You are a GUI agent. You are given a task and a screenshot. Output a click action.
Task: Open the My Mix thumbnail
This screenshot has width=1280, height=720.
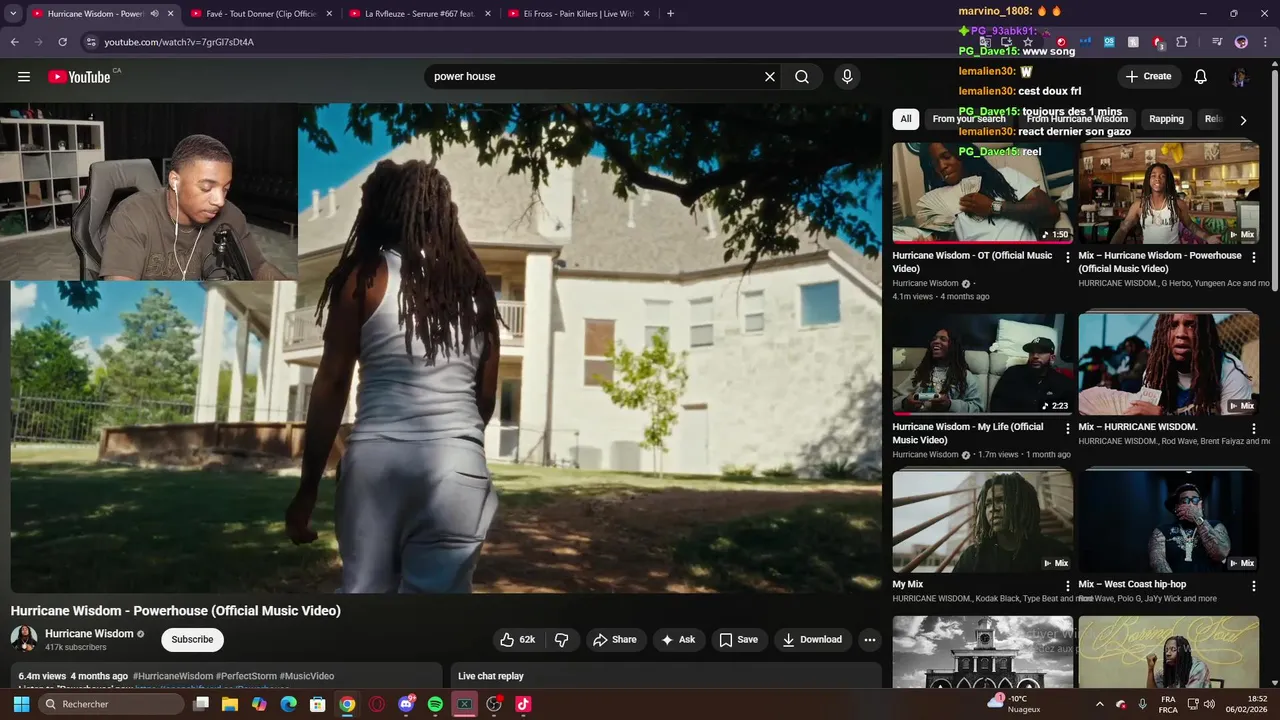point(983,521)
